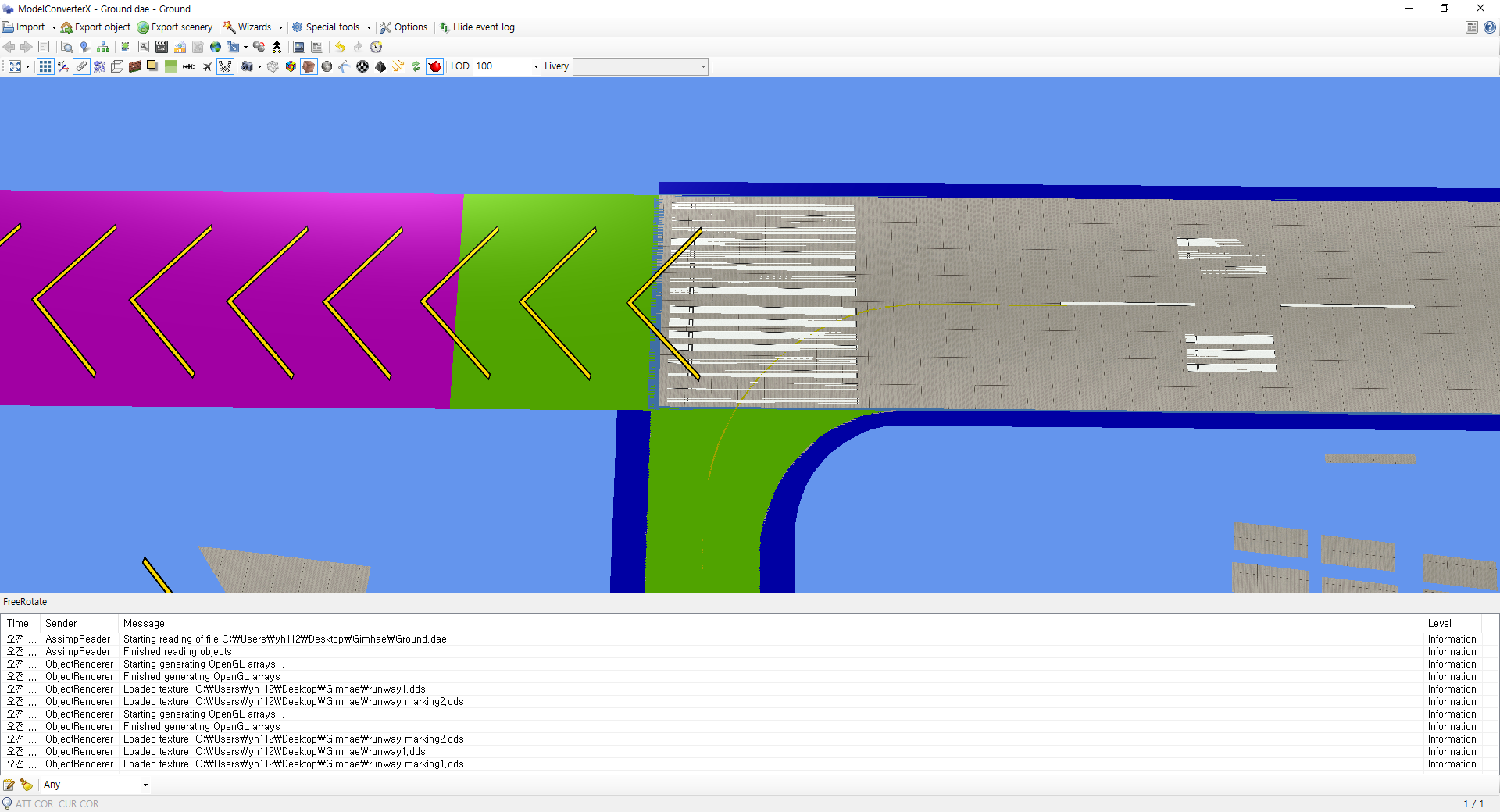Screen dimensions: 1500x812
Task: Open the Wizards menu
Action: point(252,27)
